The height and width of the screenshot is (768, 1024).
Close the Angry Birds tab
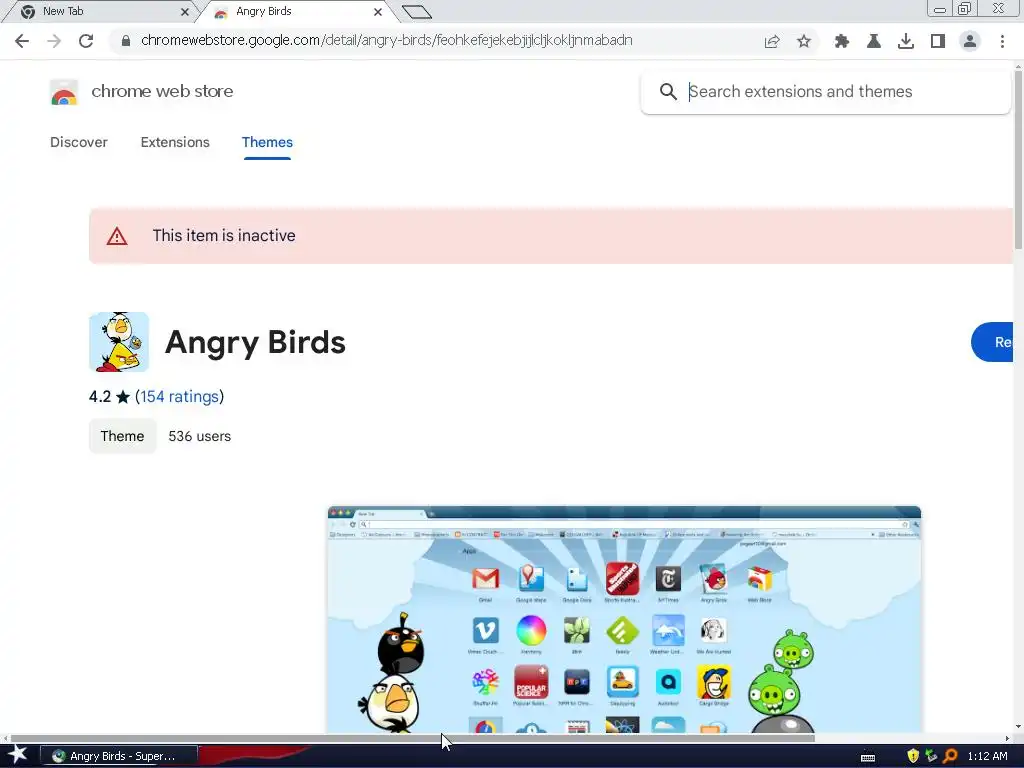tap(377, 12)
